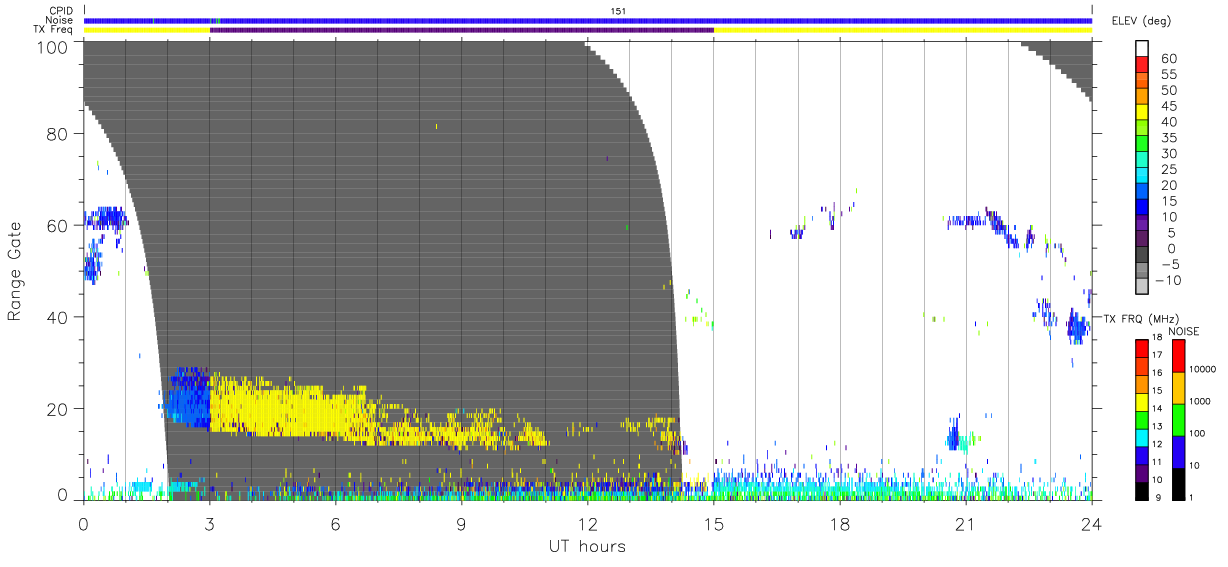This screenshot has height=567, width=1228.
Task: Select the red segment of ELEV colorbar
Action: point(1143,65)
